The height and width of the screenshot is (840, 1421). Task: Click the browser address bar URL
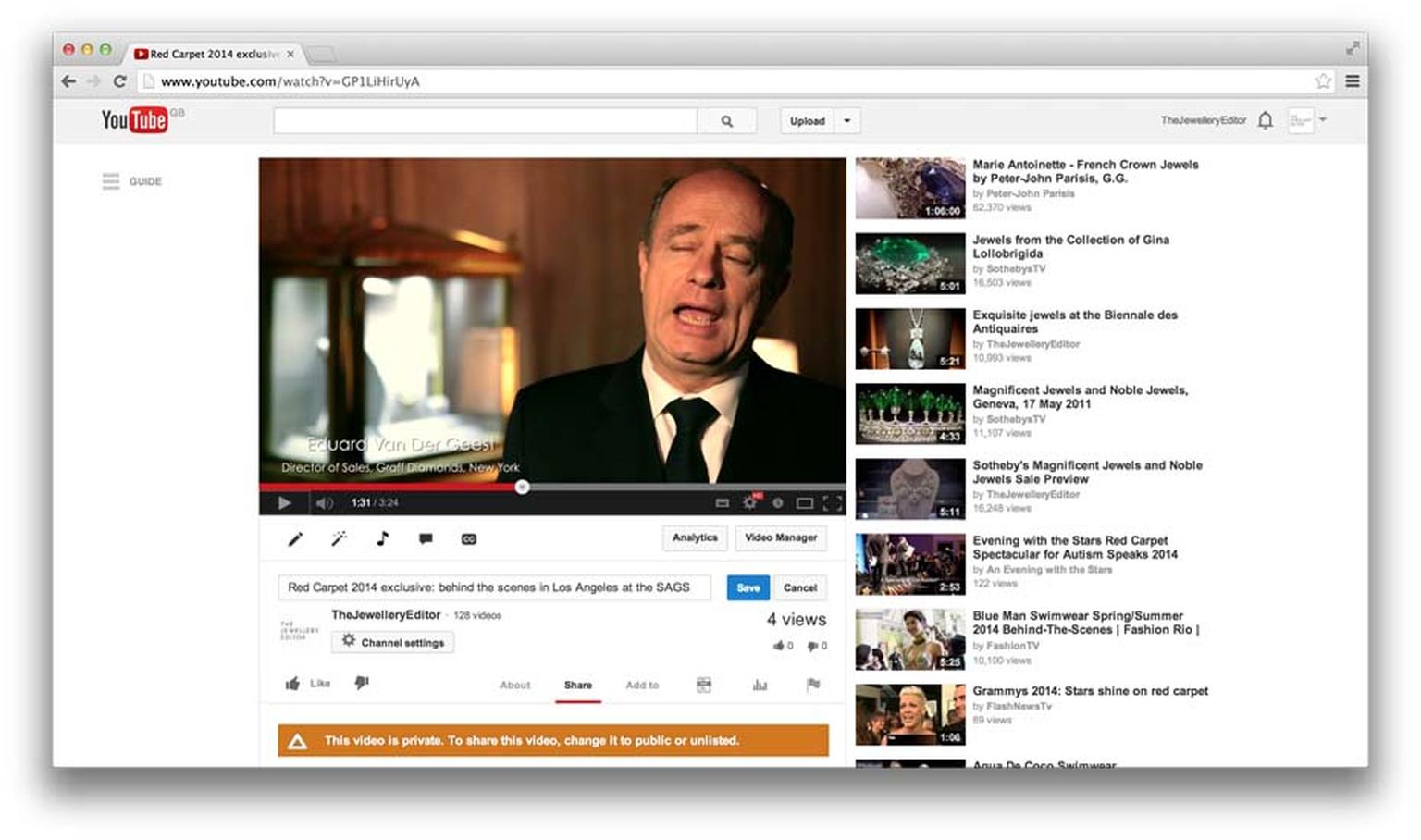point(290,81)
